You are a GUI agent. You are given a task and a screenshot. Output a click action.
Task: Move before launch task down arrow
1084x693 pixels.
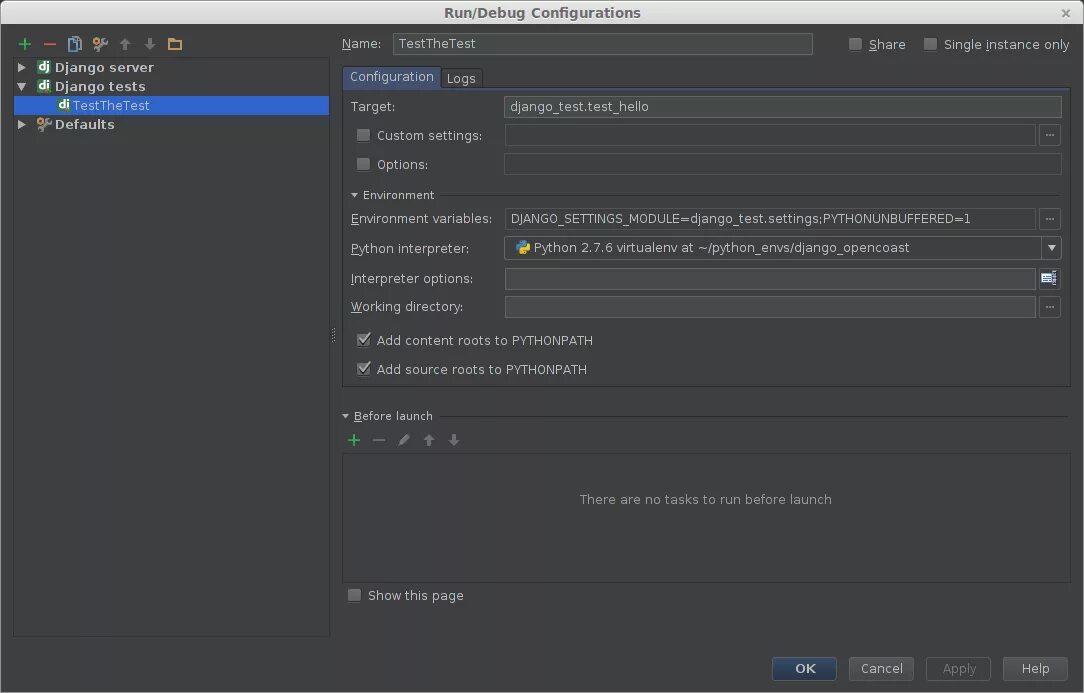pyautogui.click(x=454, y=440)
